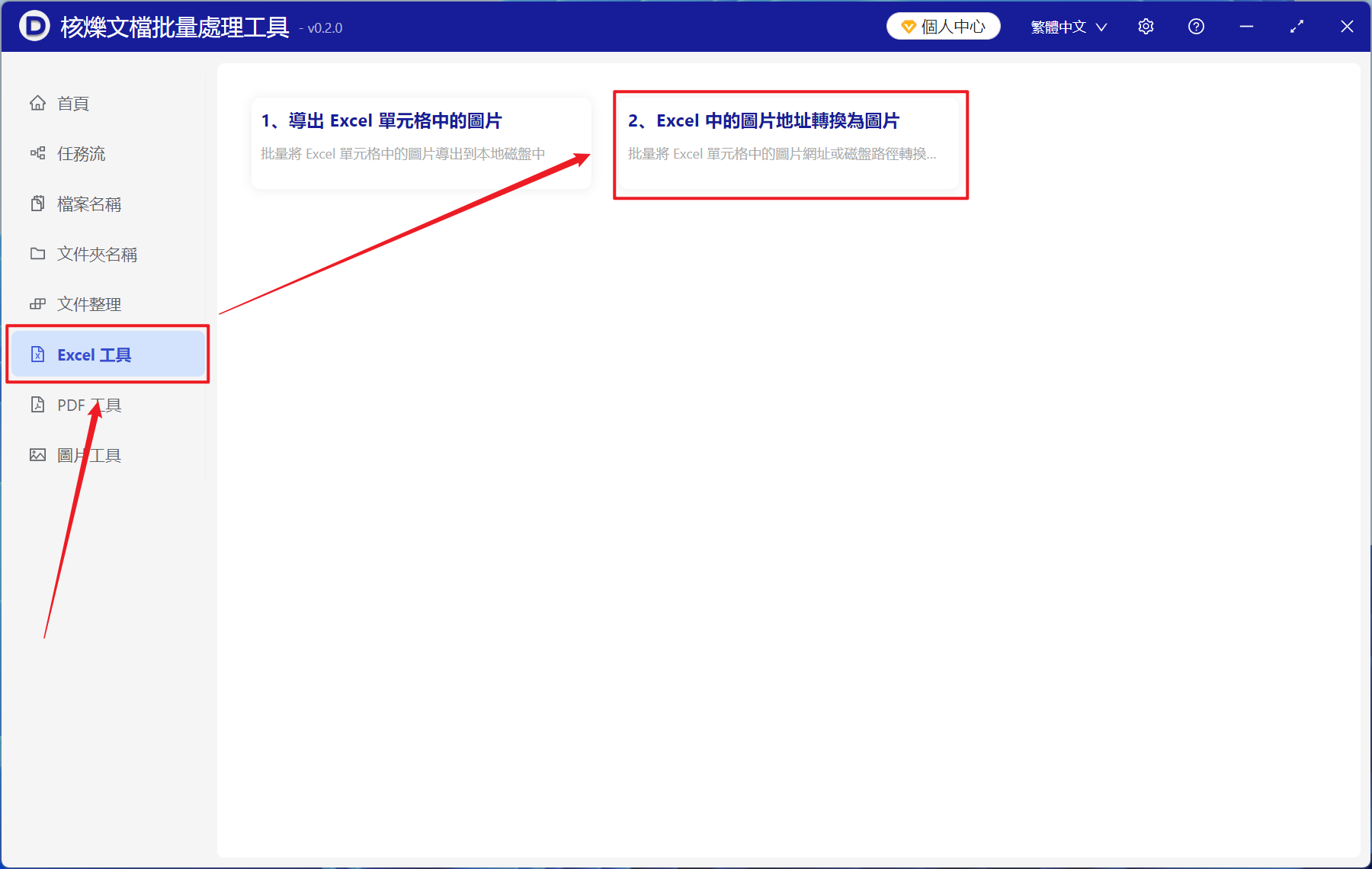Expand language chevron arrow
The width and height of the screenshot is (1372, 869).
pos(1101,27)
